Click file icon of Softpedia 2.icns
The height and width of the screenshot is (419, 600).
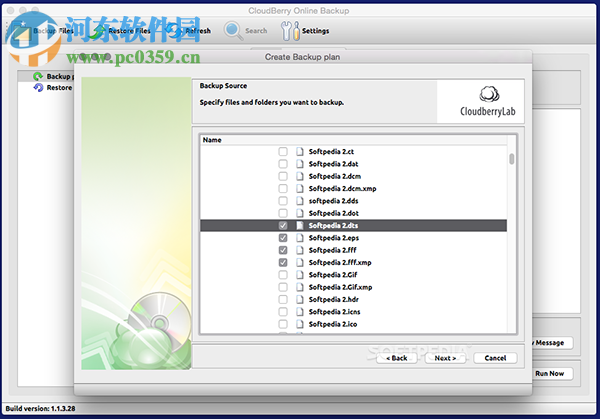pyautogui.click(x=300, y=311)
